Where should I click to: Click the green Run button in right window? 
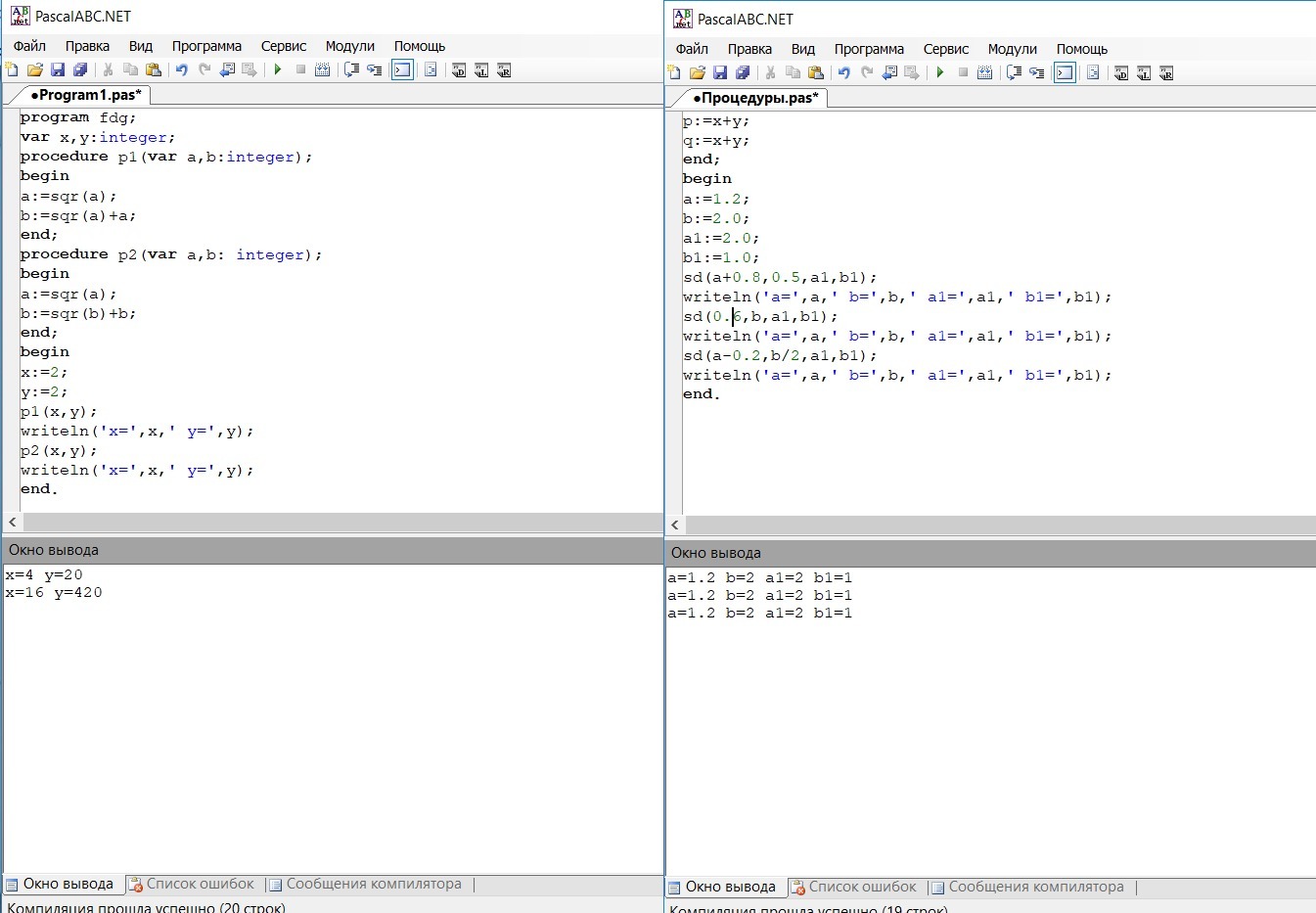tap(940, 72)
